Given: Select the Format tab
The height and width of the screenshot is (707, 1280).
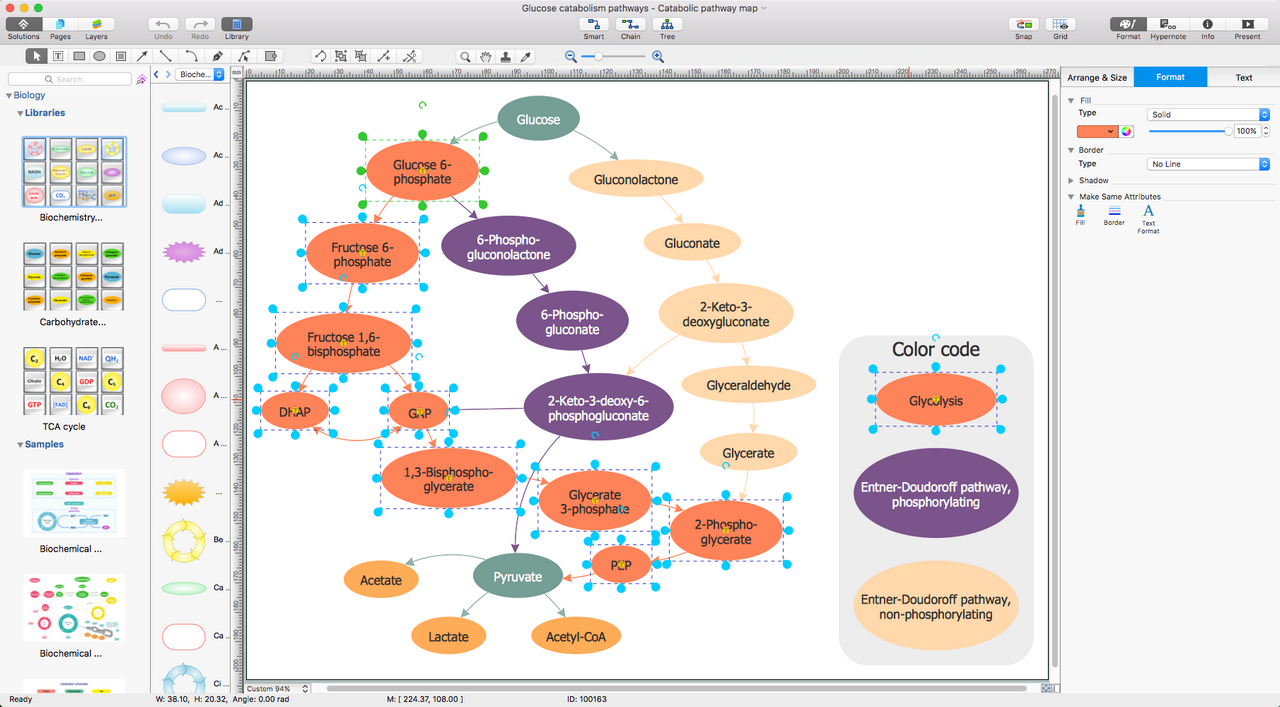Looking at the screenshot, I should (x=1170, y=77).
